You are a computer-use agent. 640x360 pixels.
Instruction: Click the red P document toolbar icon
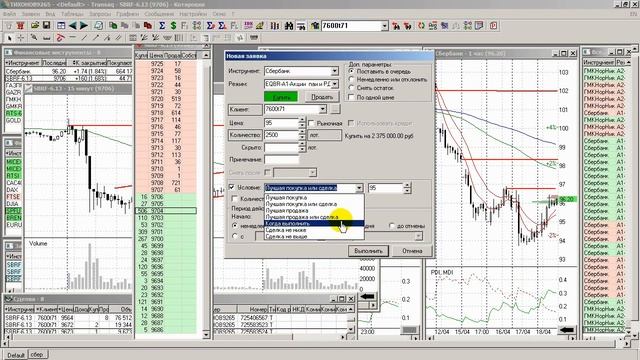coord(493,25)
